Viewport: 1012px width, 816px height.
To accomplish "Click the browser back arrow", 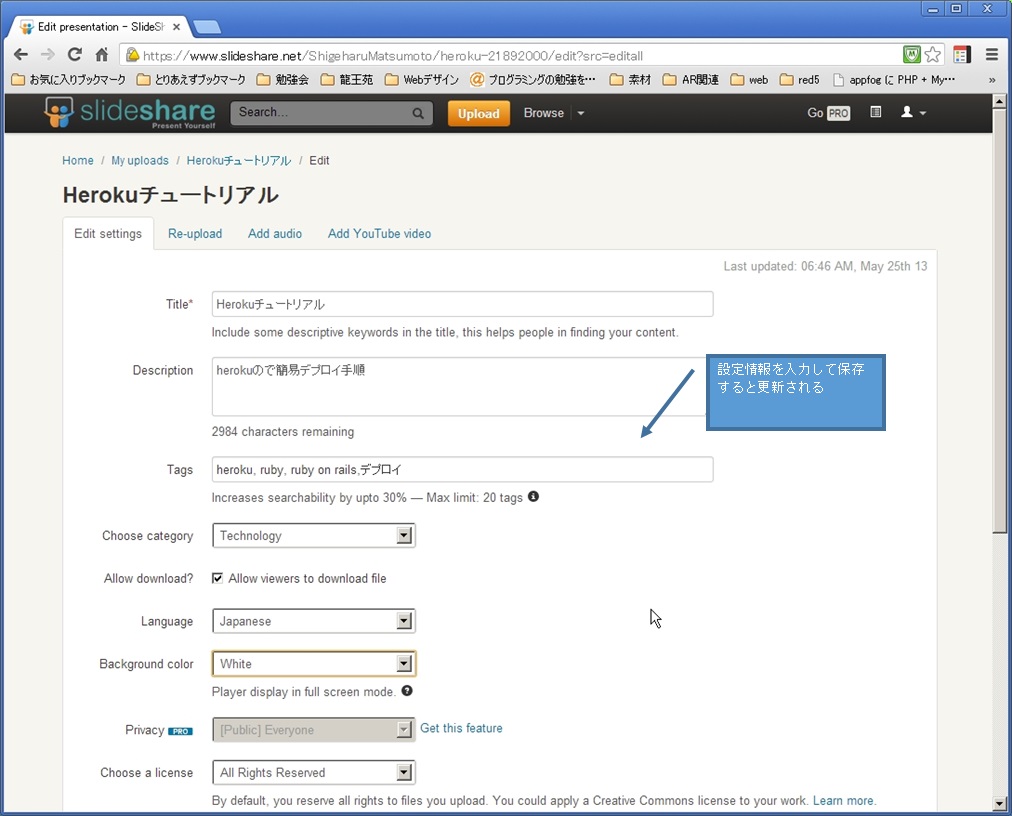I will [21, 55].
